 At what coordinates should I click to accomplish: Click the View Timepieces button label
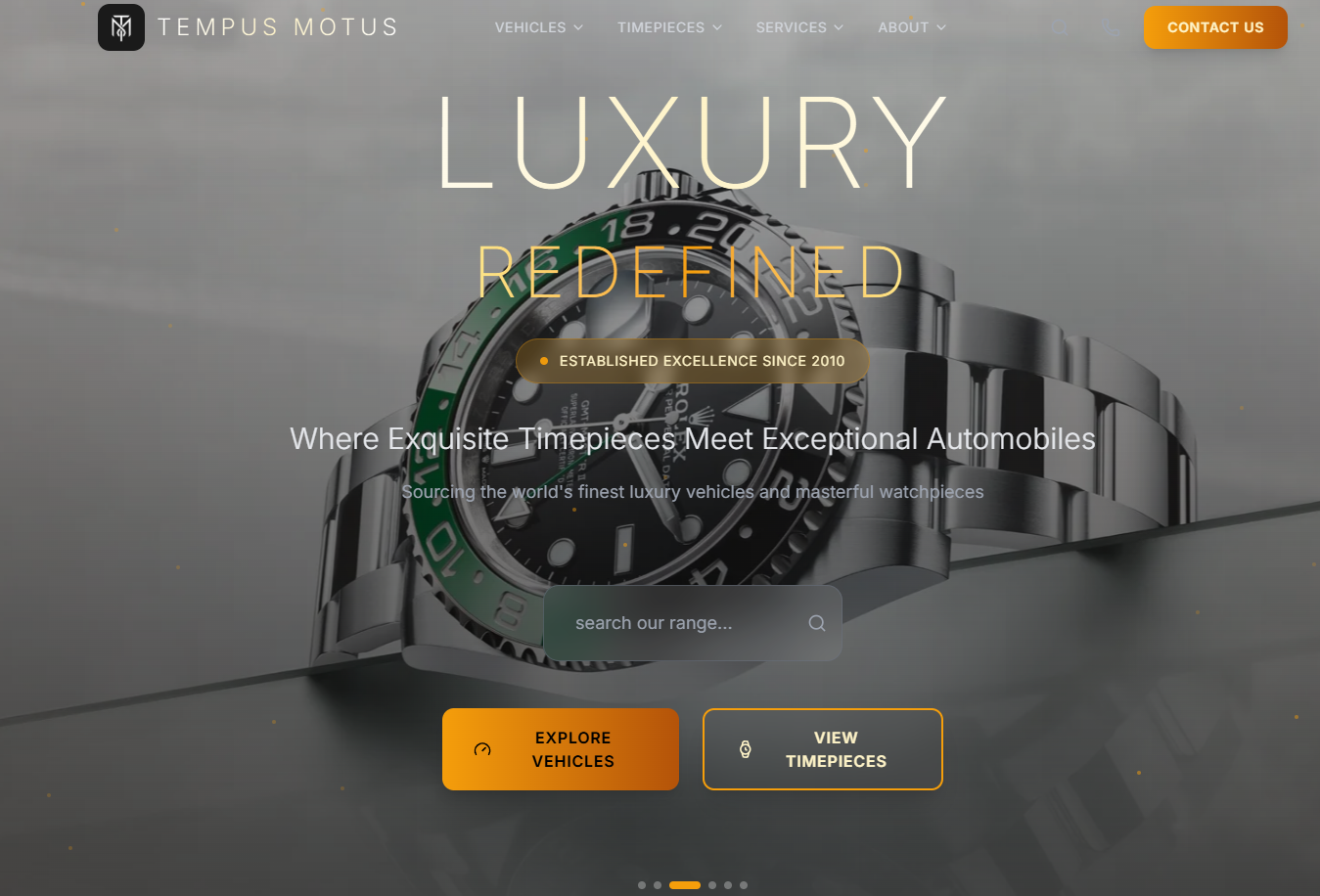[x=836, y=749]
